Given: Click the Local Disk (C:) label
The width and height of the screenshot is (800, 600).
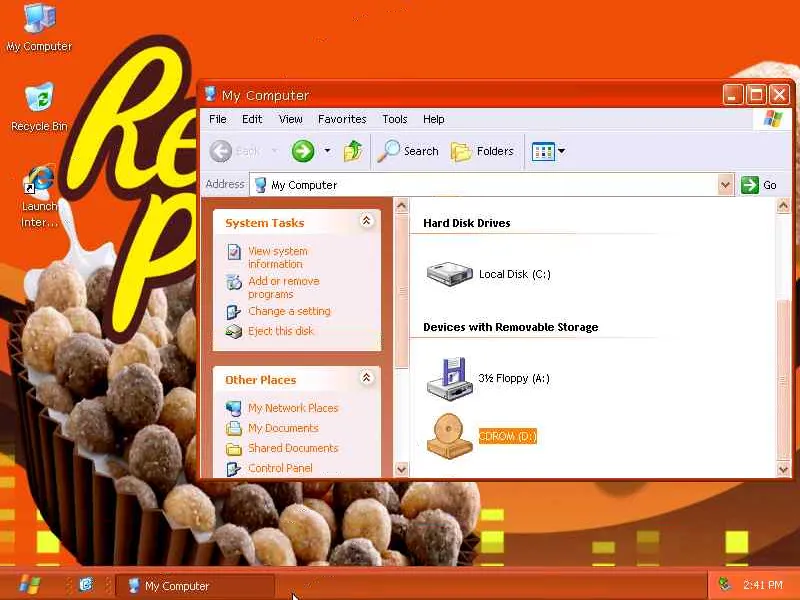Looking at the screenshot, I should click(x=515, y=274).
